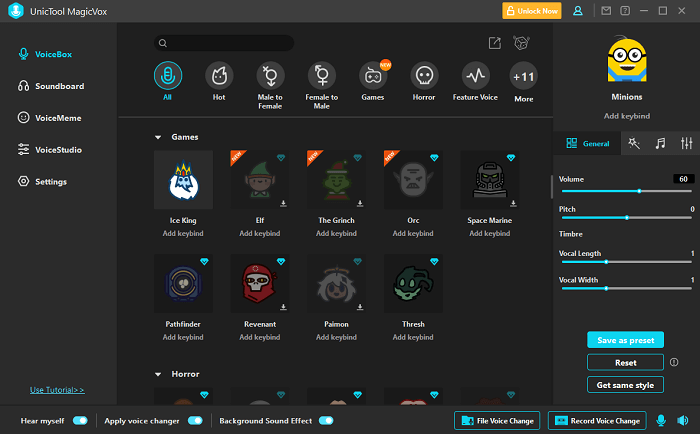Adjust the Volume slider
Screen dimensions: 700x434
click(638, 190)
